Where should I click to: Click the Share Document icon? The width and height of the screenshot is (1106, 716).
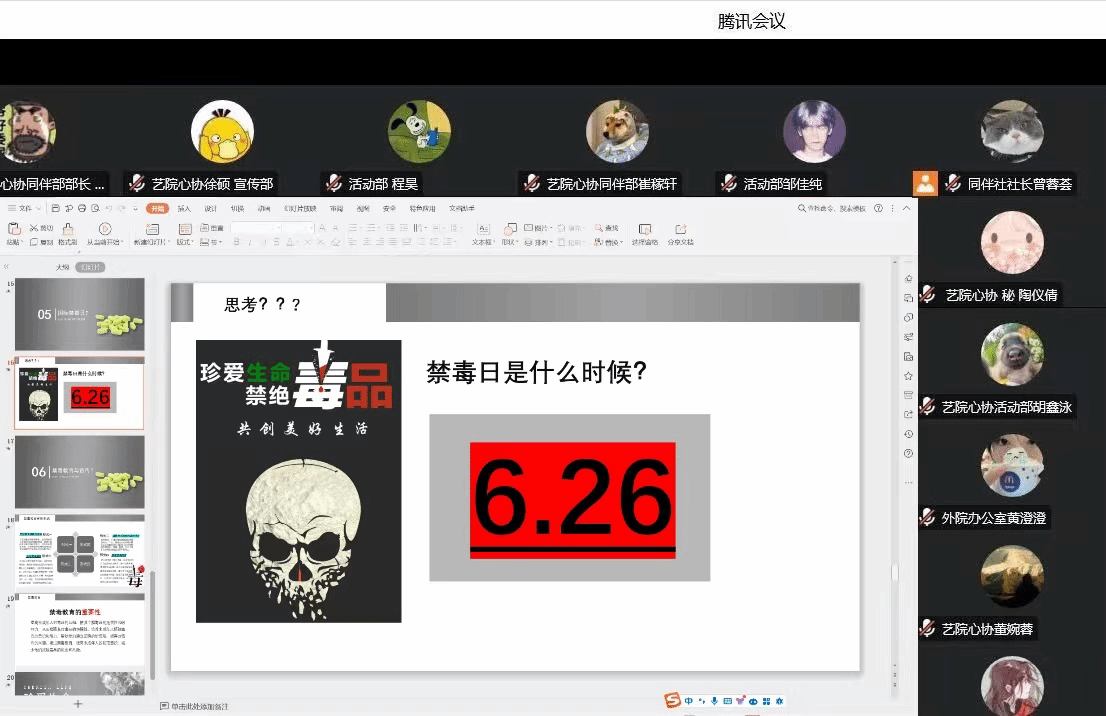point(680,230)
